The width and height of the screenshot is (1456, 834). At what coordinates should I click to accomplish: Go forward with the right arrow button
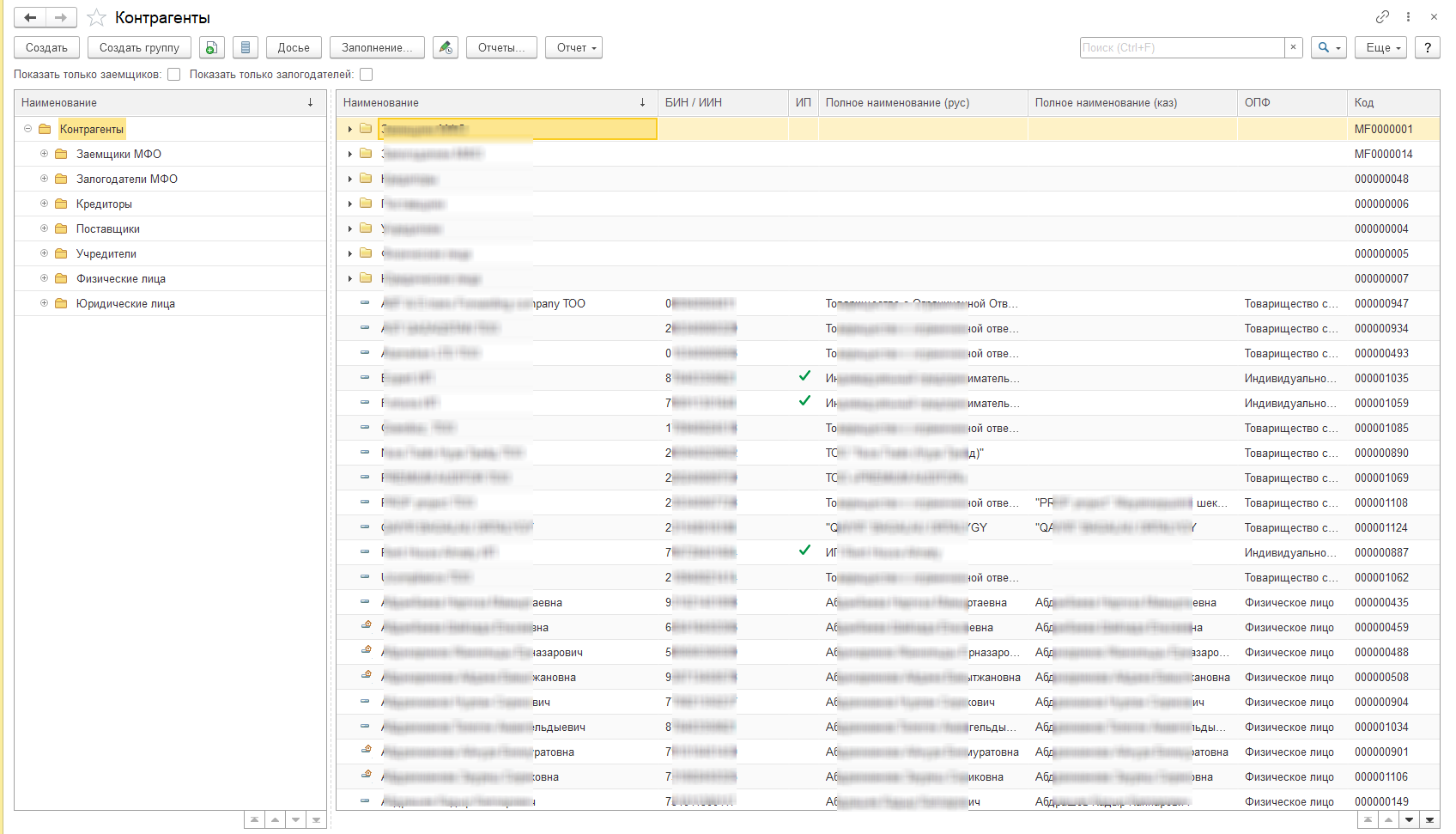[x=61, y=17]
